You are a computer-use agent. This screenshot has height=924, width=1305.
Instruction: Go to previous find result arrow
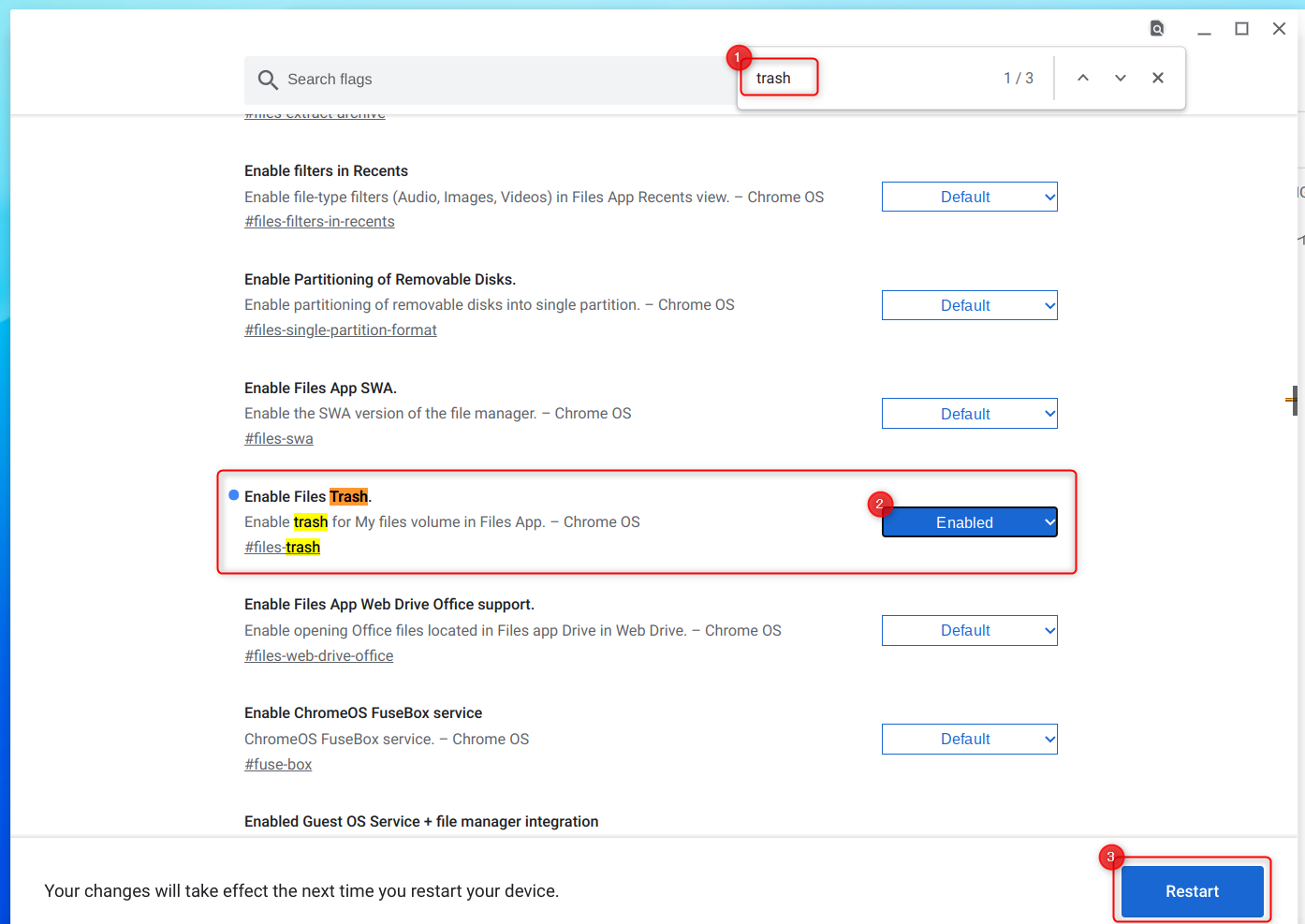1083,78
